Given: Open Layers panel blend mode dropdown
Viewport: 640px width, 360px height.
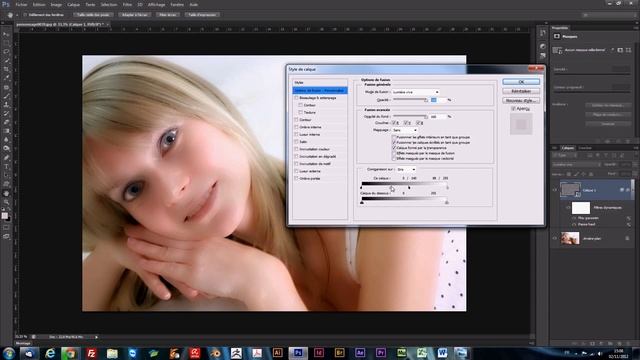Looking at the screenshot, I should coord(576,164).
